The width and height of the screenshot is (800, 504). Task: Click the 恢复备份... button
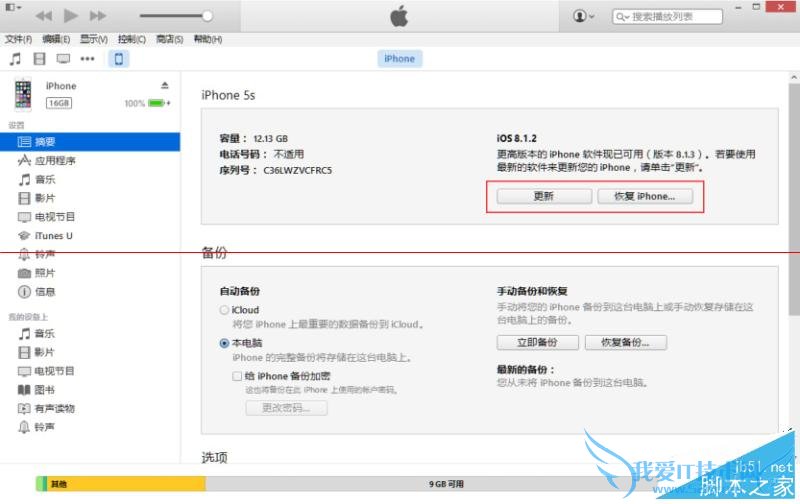pos(626,342)
